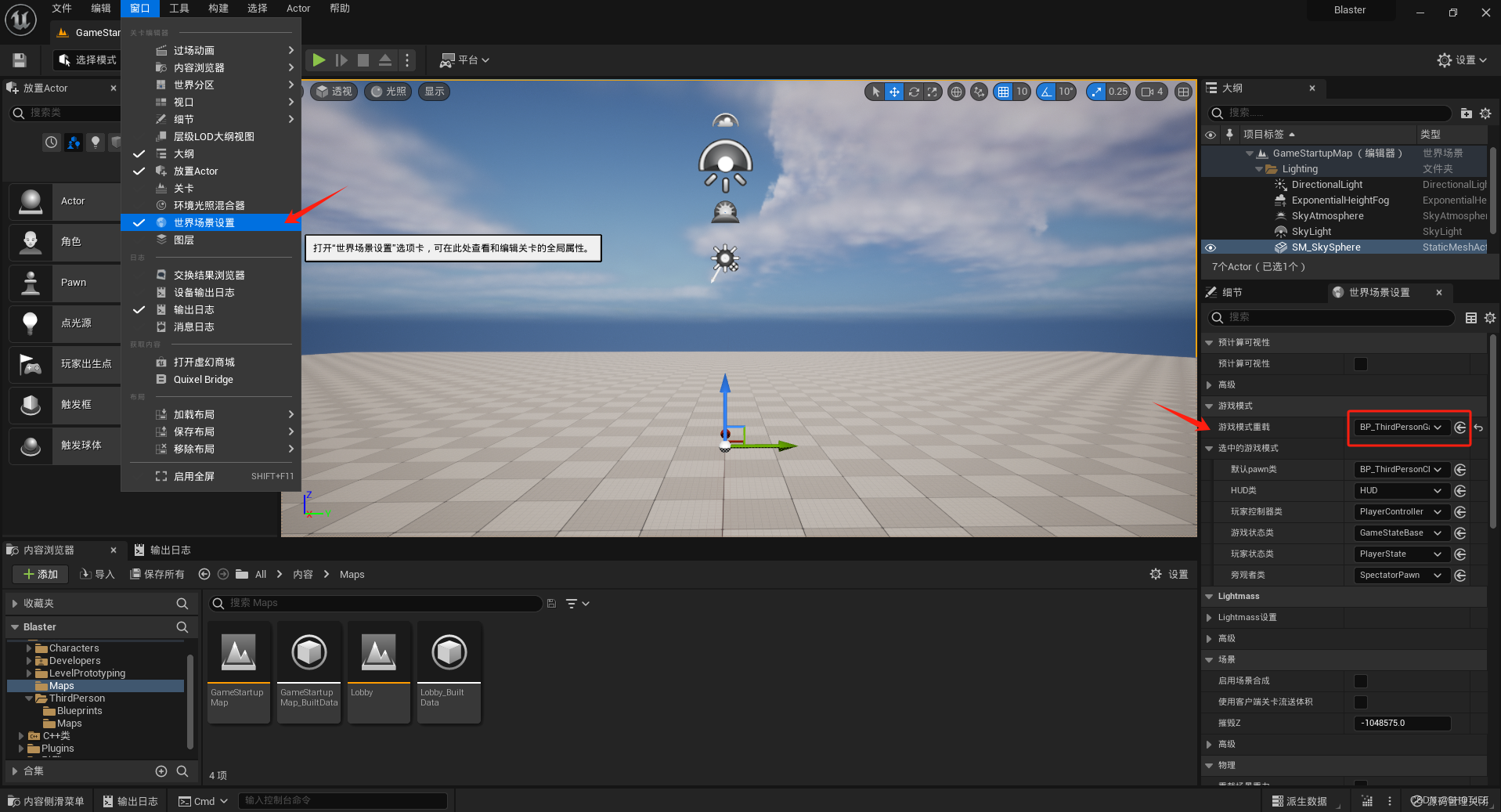Select the scale gizmo tool in viewport

click(x=932, y=92)
